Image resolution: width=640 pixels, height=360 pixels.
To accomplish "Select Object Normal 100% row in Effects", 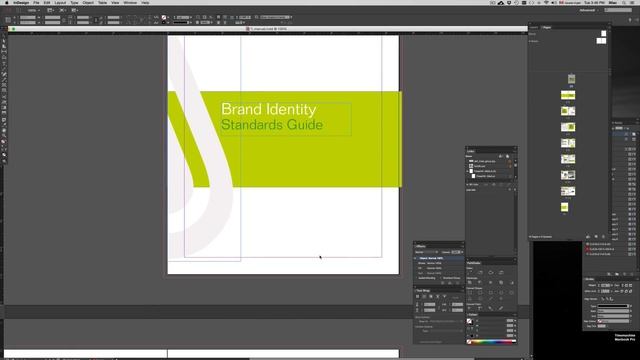I will tap(439, 258).
